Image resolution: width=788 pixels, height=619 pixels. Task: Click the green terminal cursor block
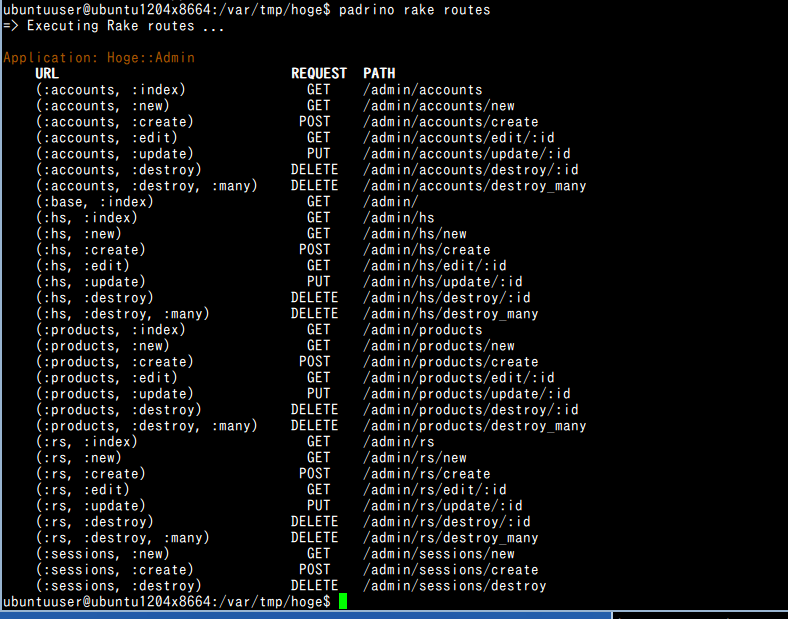point(343,601)
